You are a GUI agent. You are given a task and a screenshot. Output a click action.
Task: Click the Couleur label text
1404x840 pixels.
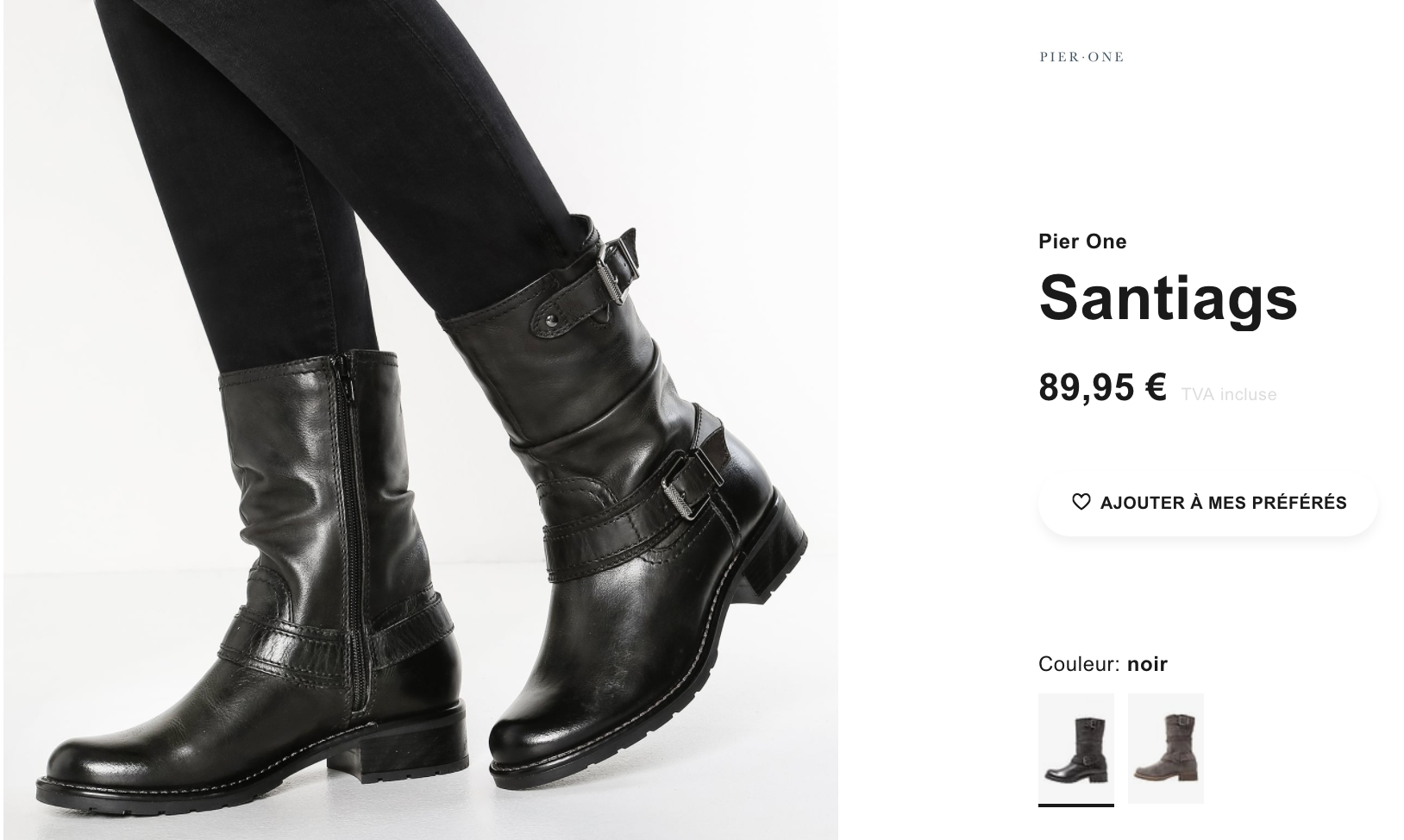(x=1079, y=664)
